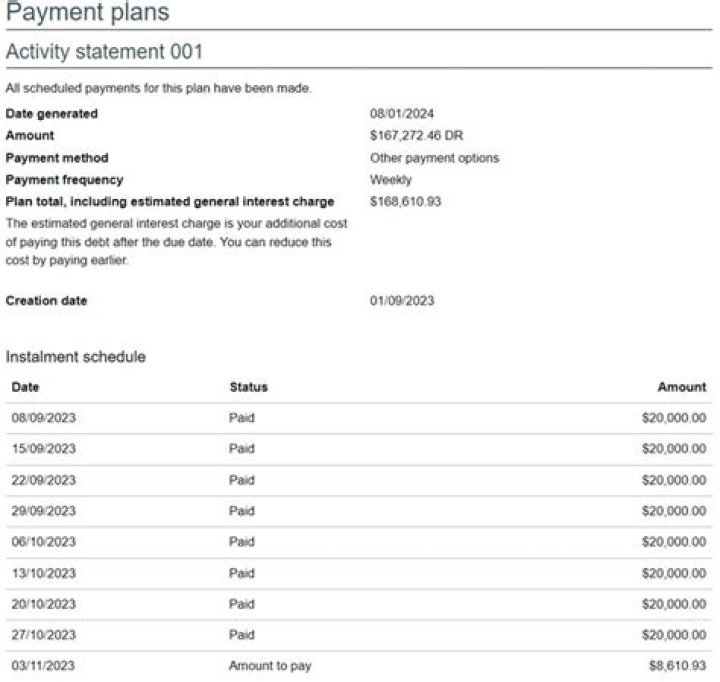Click the Weekly payment frequency value
Viewport: 720px width, 682px height.
pos(390,180)
